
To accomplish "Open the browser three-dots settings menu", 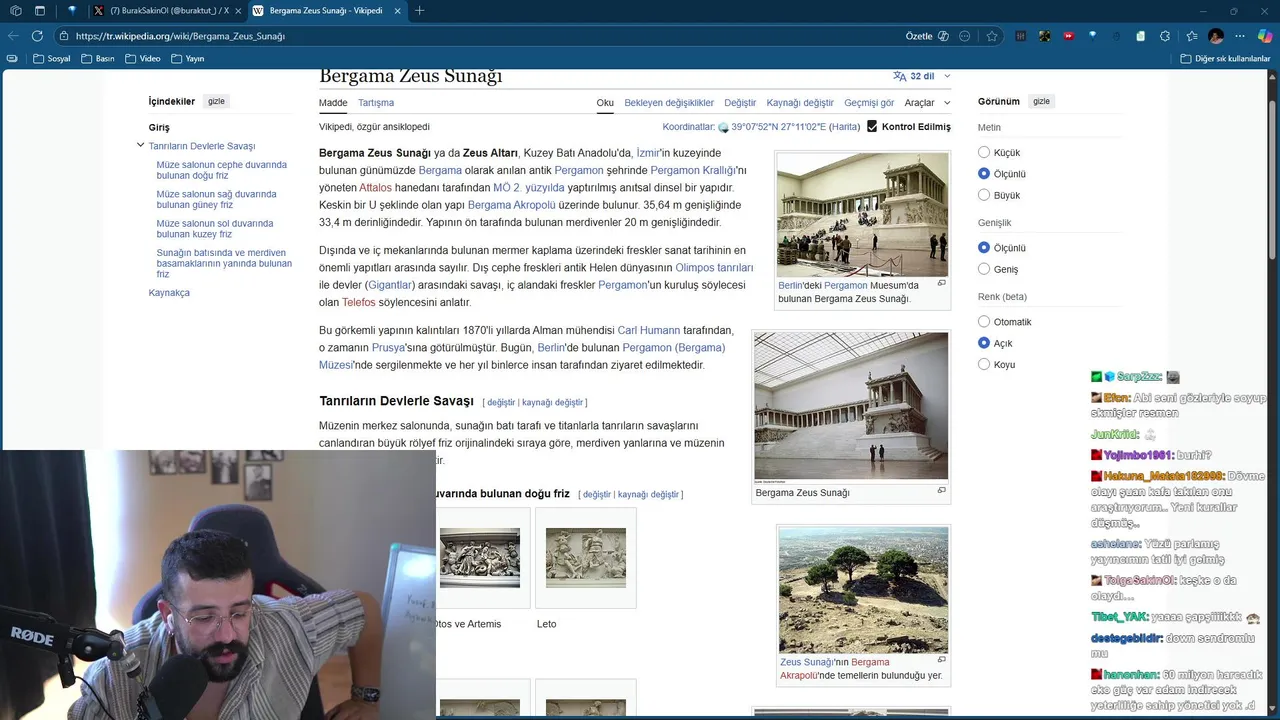I will [x=1241, y=36].
